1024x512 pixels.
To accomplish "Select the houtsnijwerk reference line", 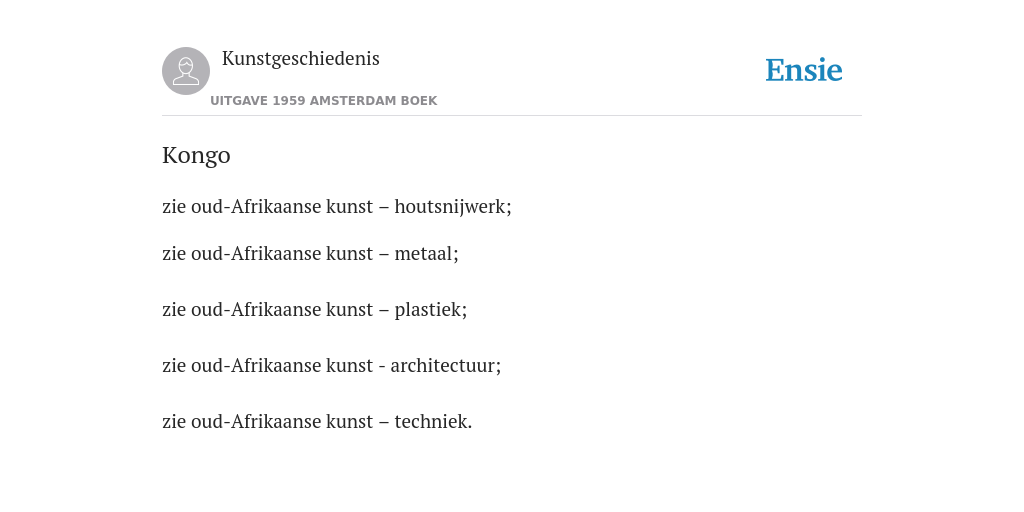I will 336,206.
